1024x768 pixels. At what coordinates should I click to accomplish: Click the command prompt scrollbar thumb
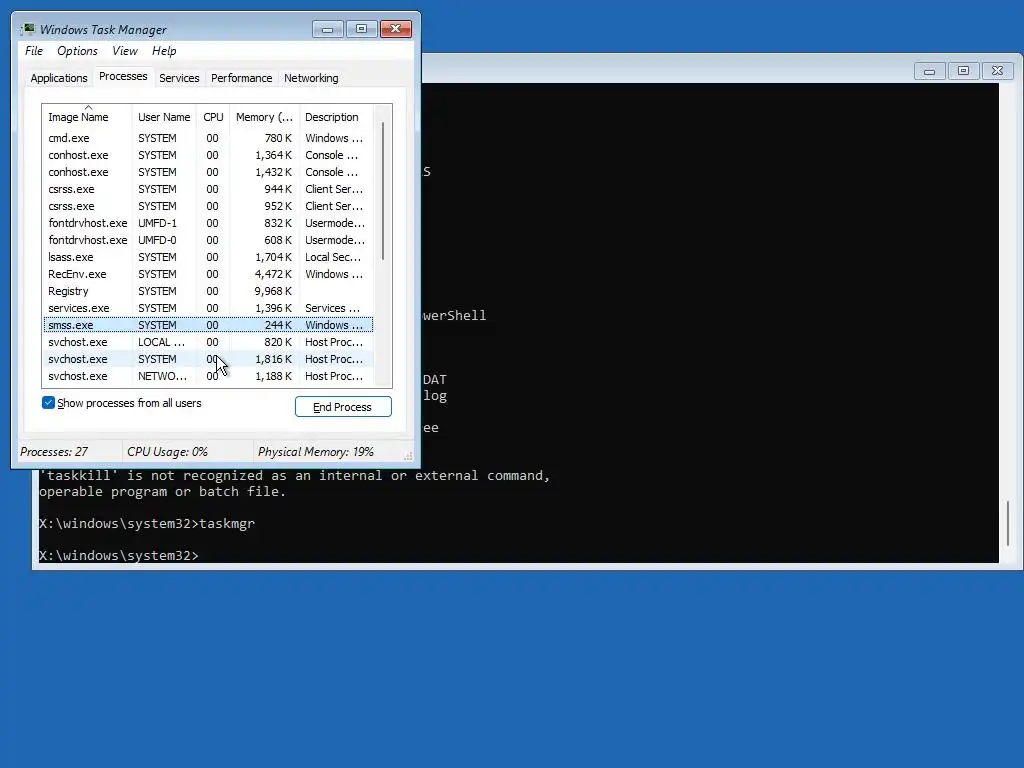(1008, 522)
